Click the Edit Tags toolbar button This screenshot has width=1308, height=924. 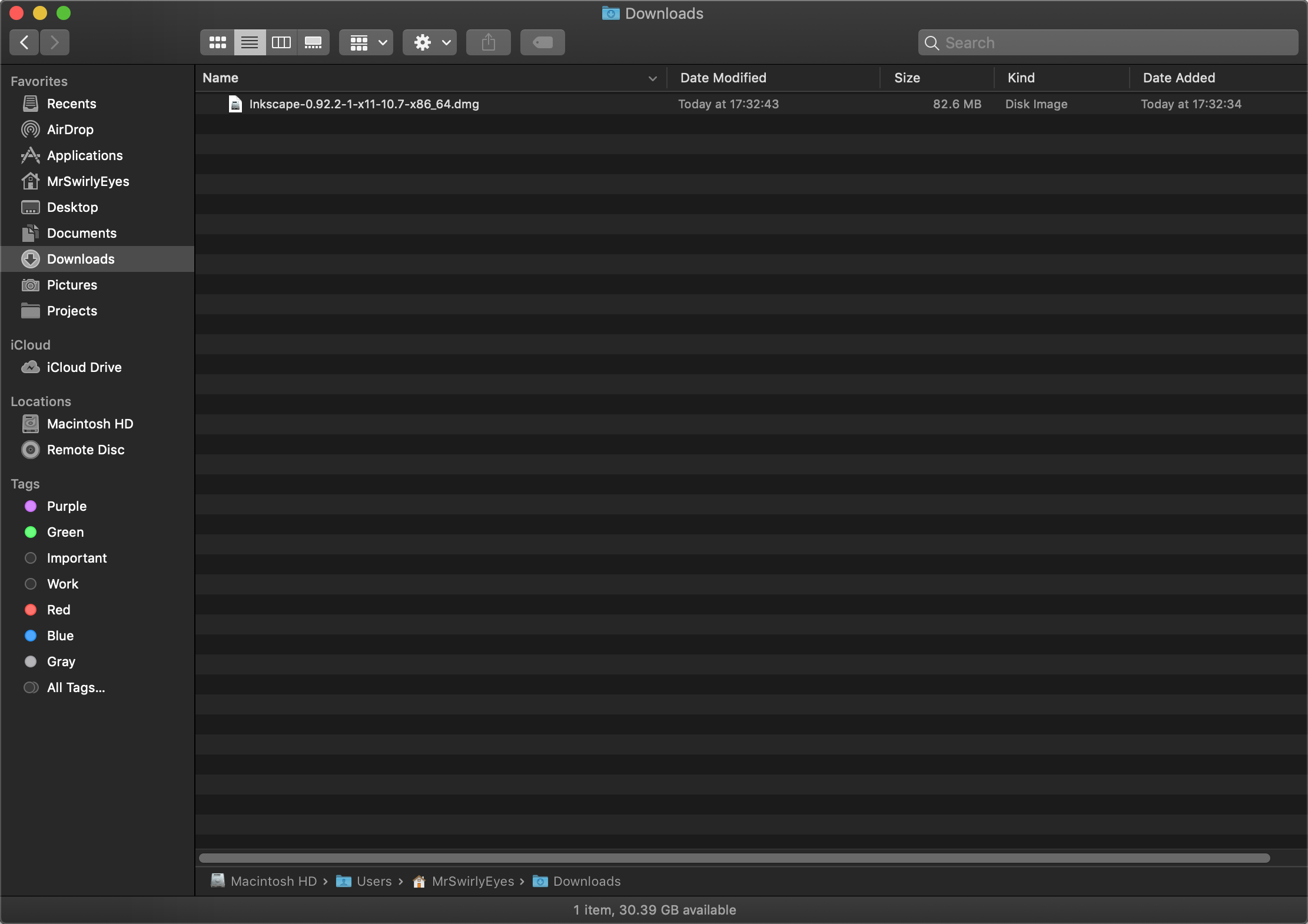542,42
